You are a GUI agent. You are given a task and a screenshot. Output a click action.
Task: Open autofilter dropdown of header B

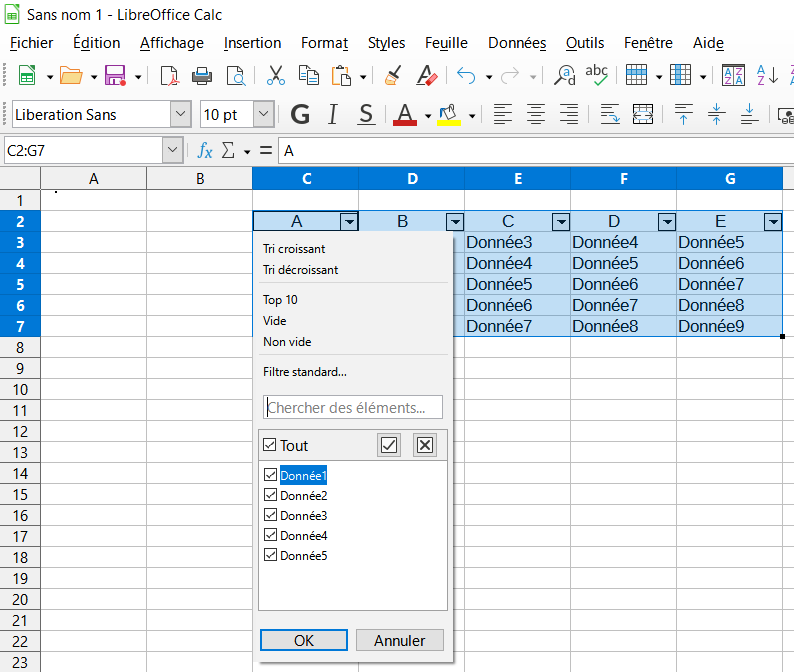click(x=455, y=222)
